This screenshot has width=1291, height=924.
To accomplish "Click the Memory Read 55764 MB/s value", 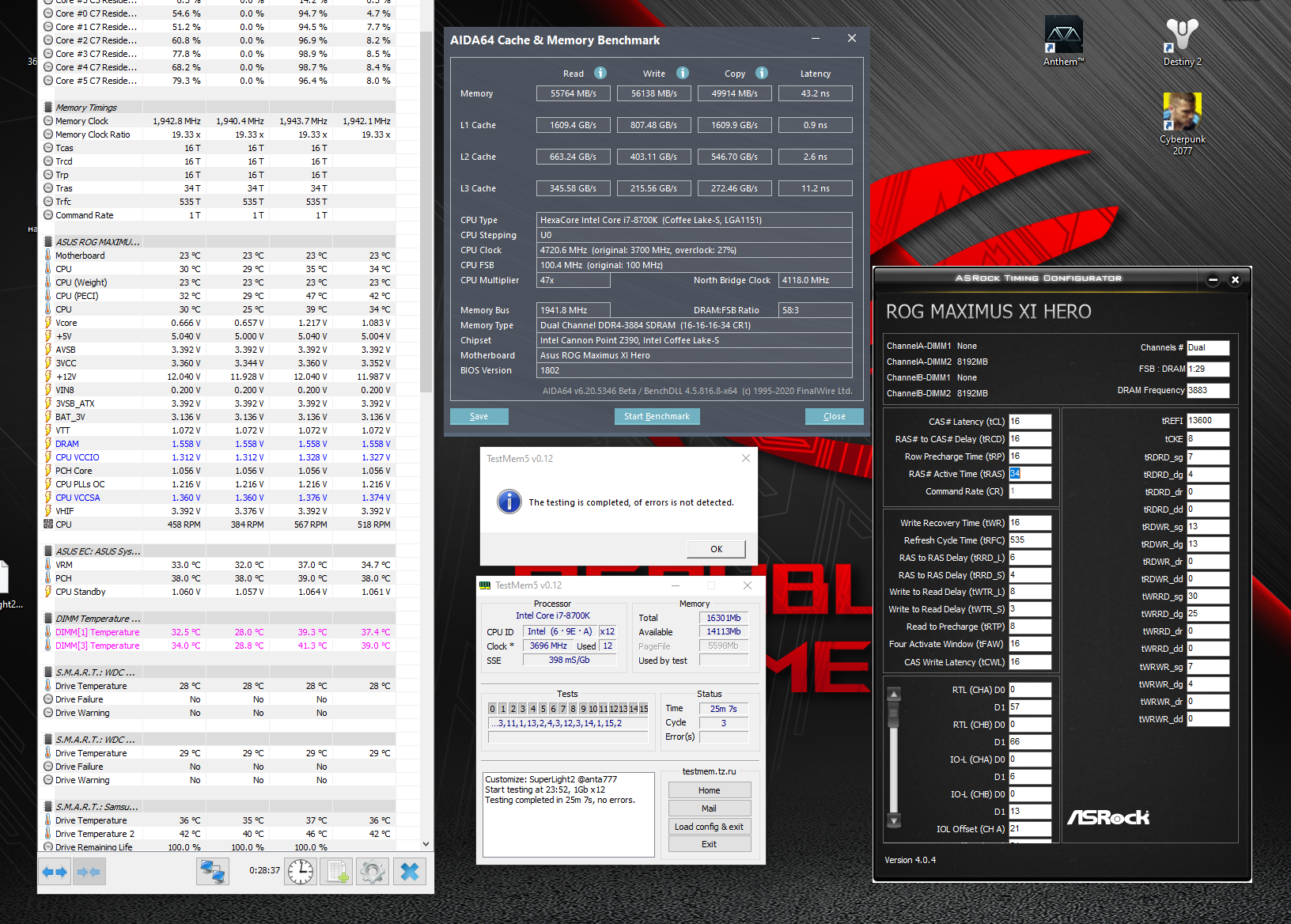I will [574, 93].
